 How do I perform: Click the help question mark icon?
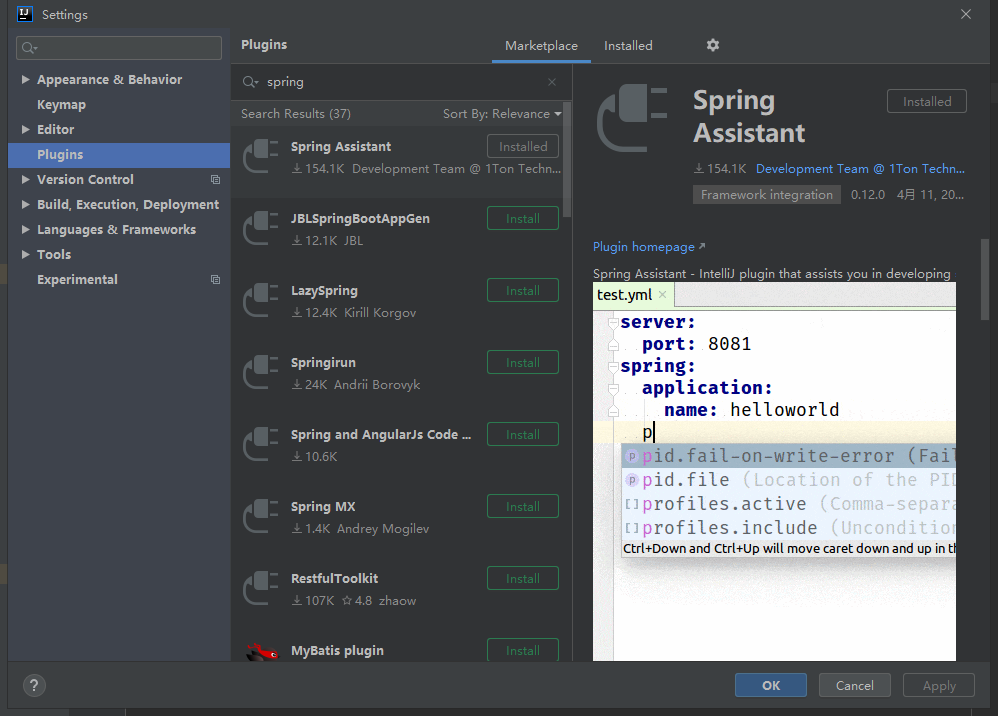33,685
